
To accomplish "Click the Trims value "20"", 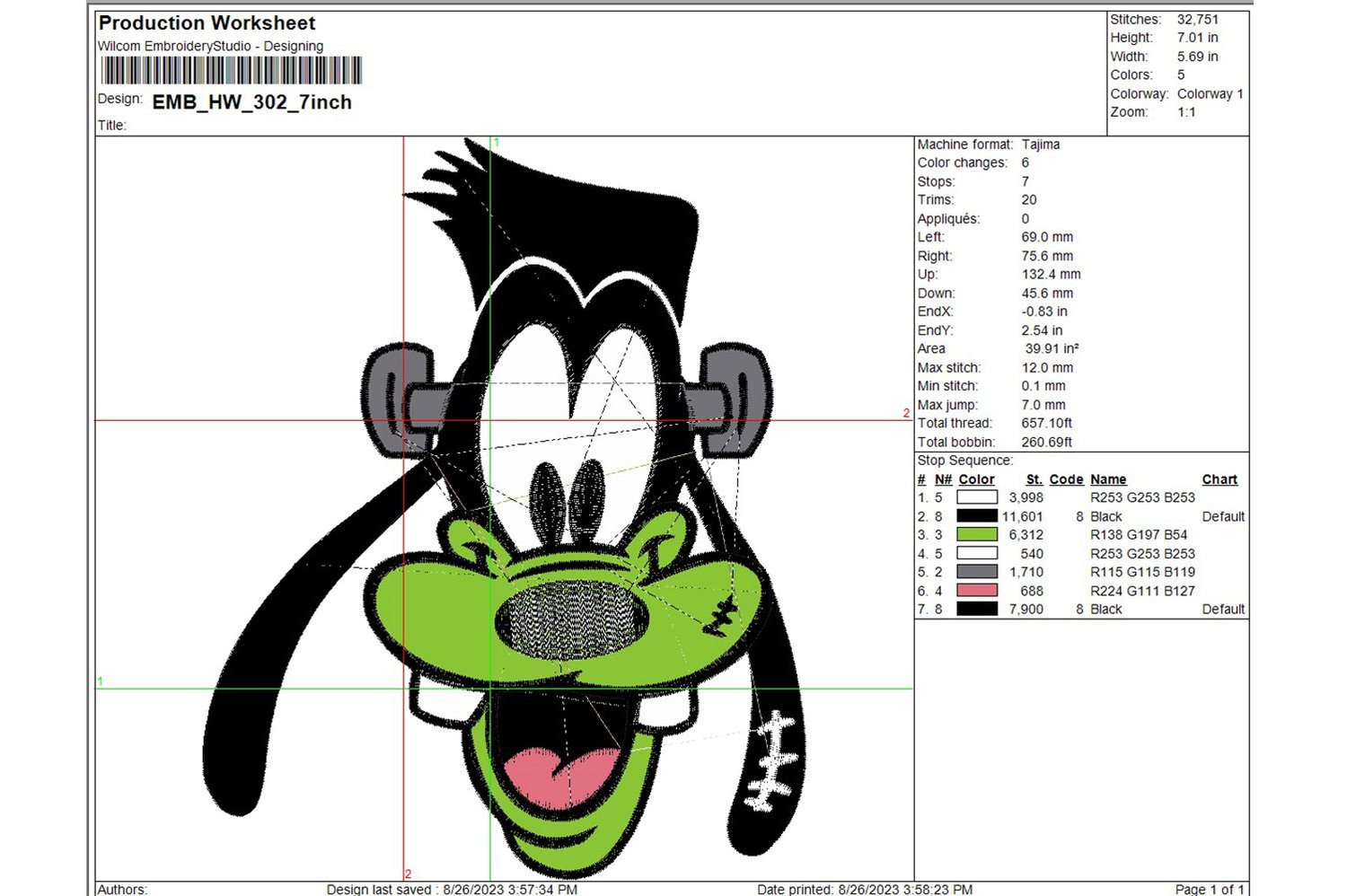I will pyautogui.click(x=1029, y=200).
